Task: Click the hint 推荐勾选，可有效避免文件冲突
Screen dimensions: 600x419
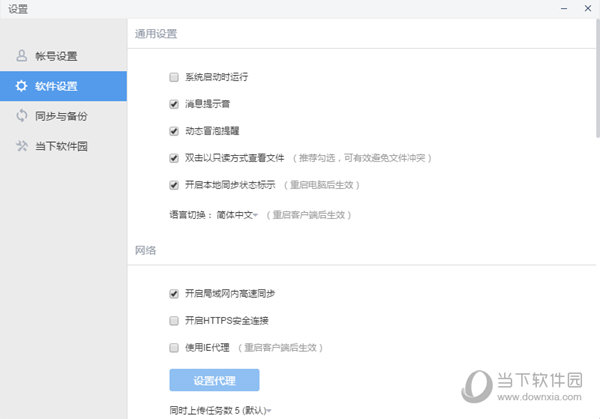Action: pos(362,158)
